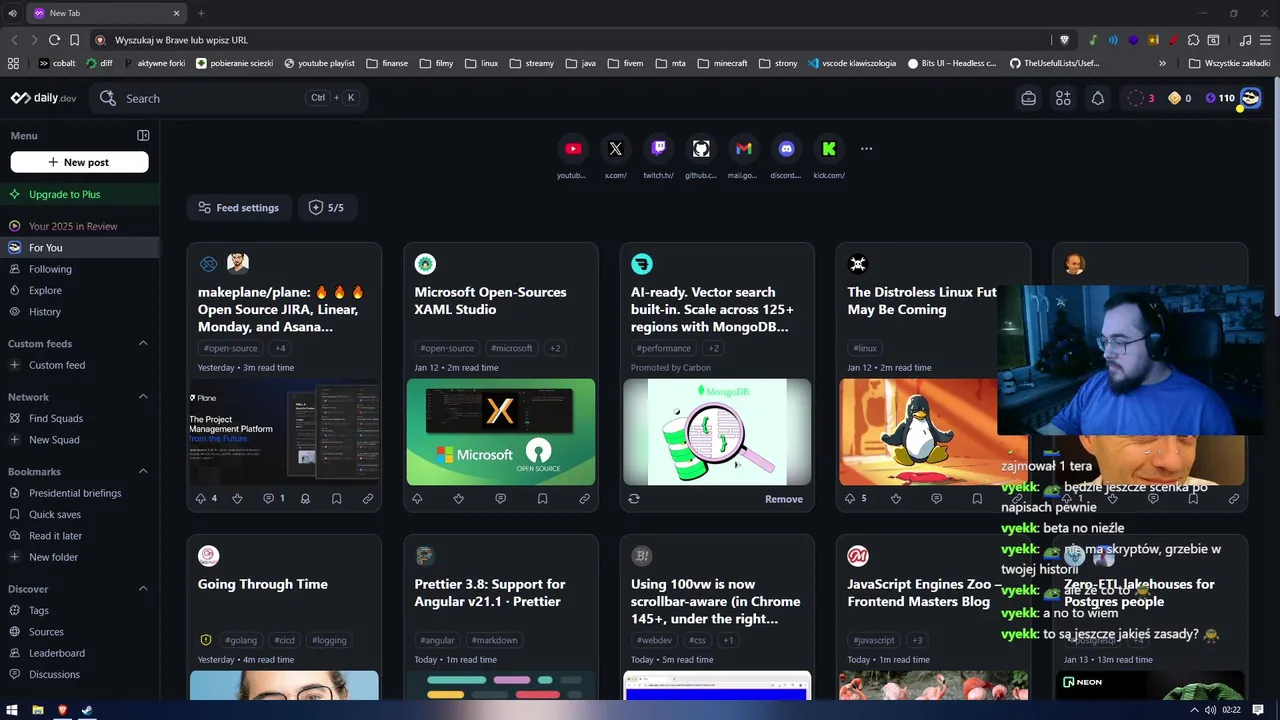Image resolution: width=1280 pixels, height=720 pixels.
Task: Click Upgrade to Plus
Action: pos(79,194)
